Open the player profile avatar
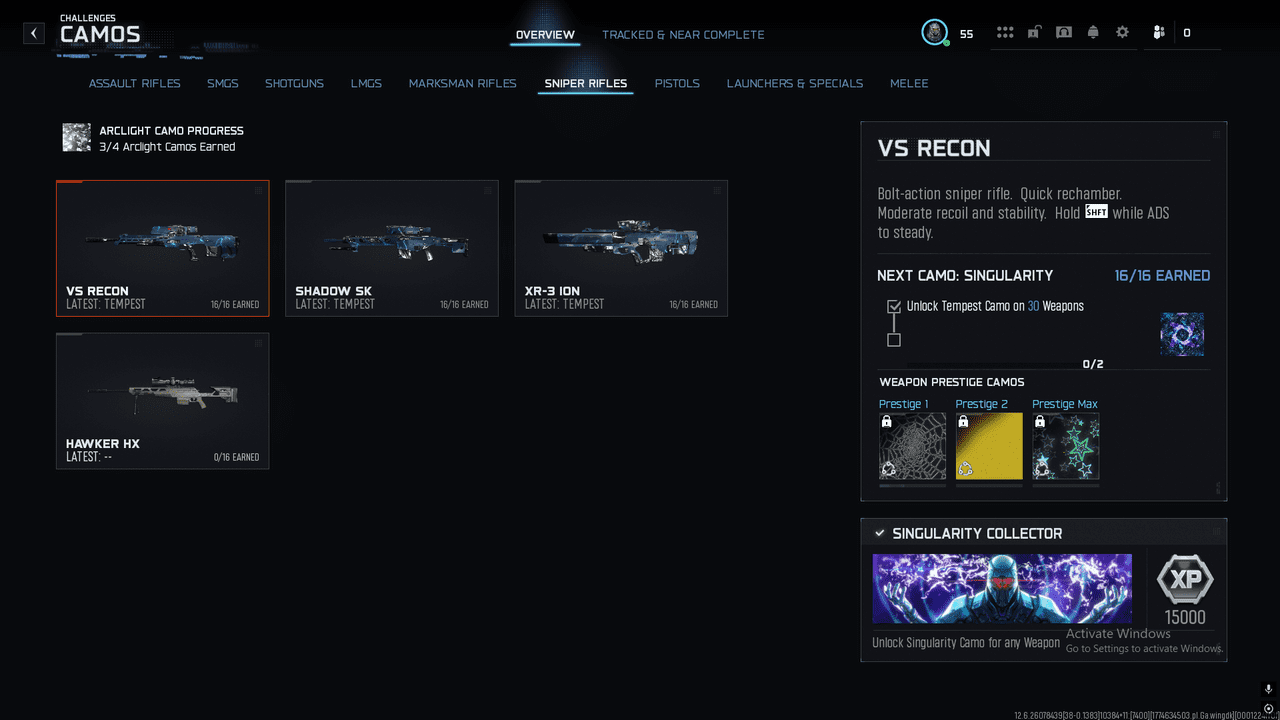 934,33
